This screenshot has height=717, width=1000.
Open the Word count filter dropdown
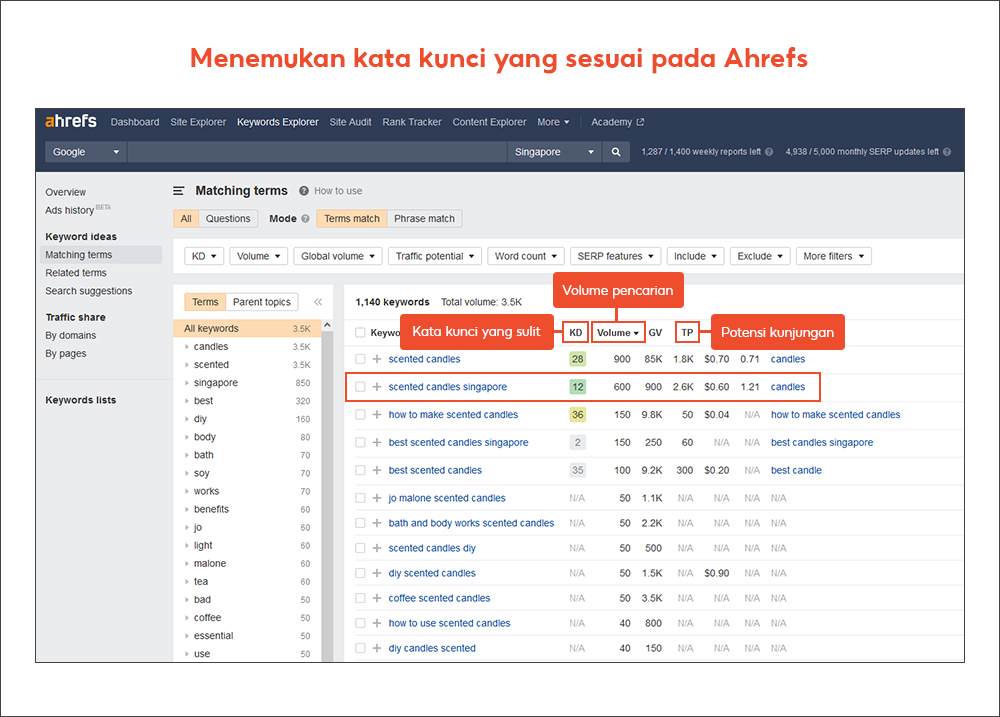coord(526,256)
